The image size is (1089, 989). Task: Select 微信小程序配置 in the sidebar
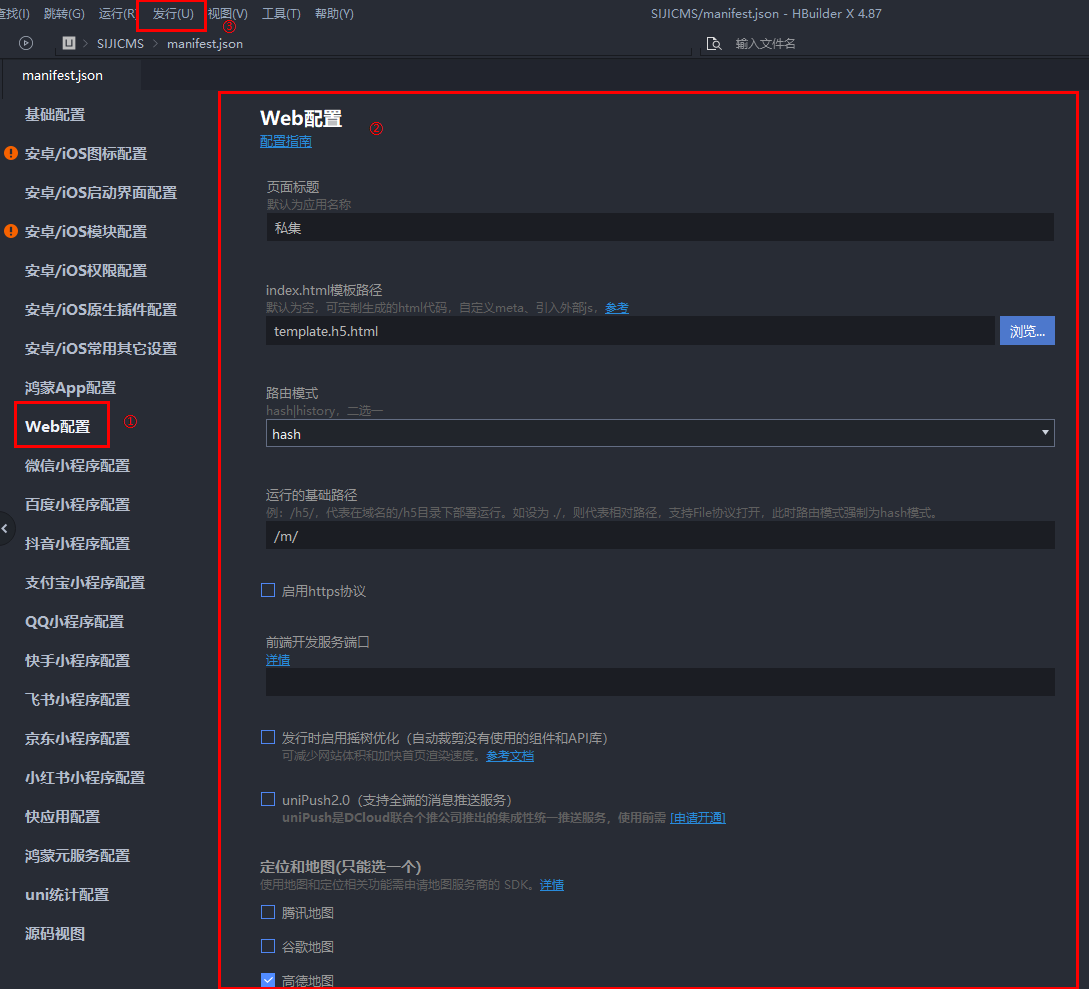click(77, 465)
